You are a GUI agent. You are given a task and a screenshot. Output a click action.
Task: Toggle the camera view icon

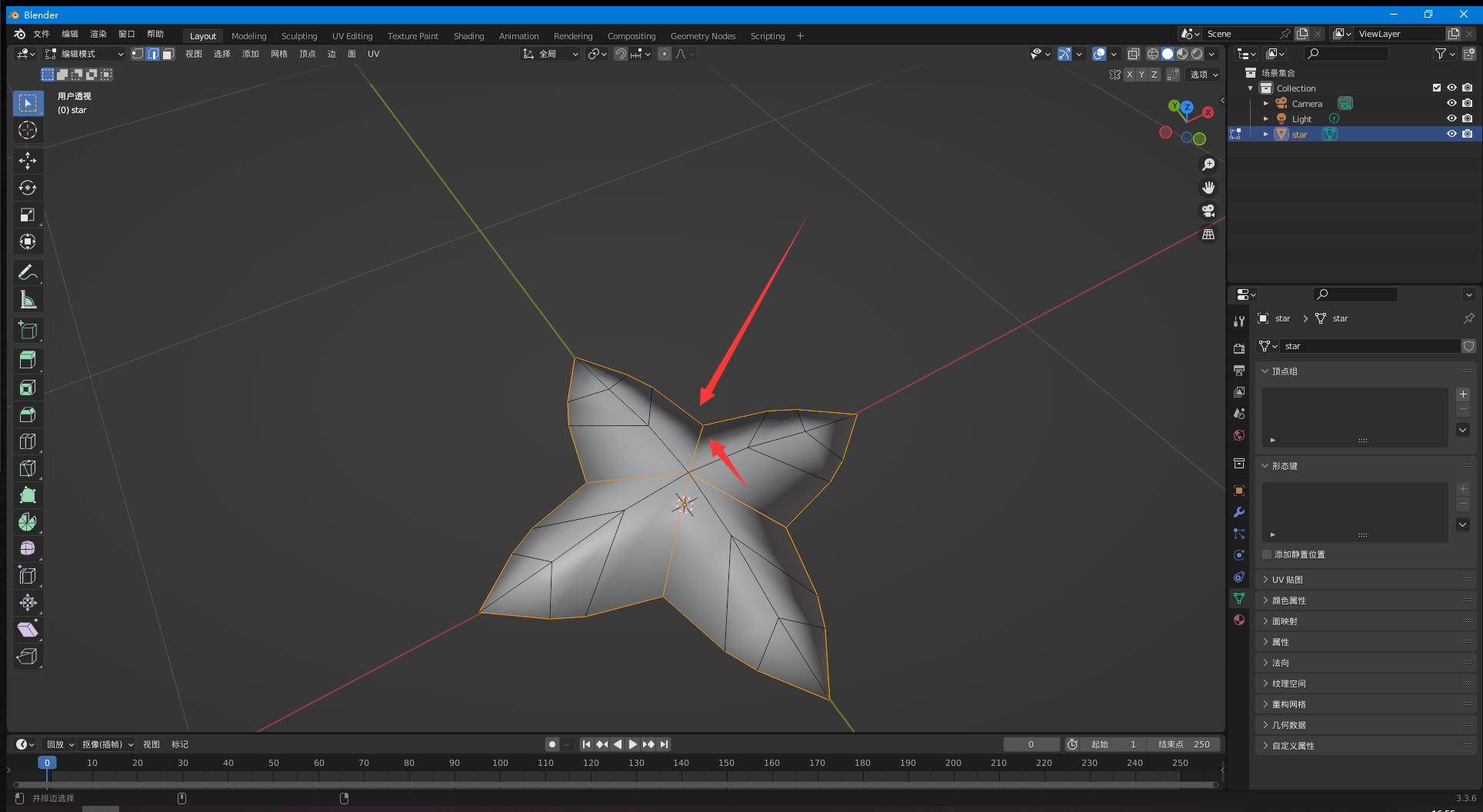tap(1208, 211)
